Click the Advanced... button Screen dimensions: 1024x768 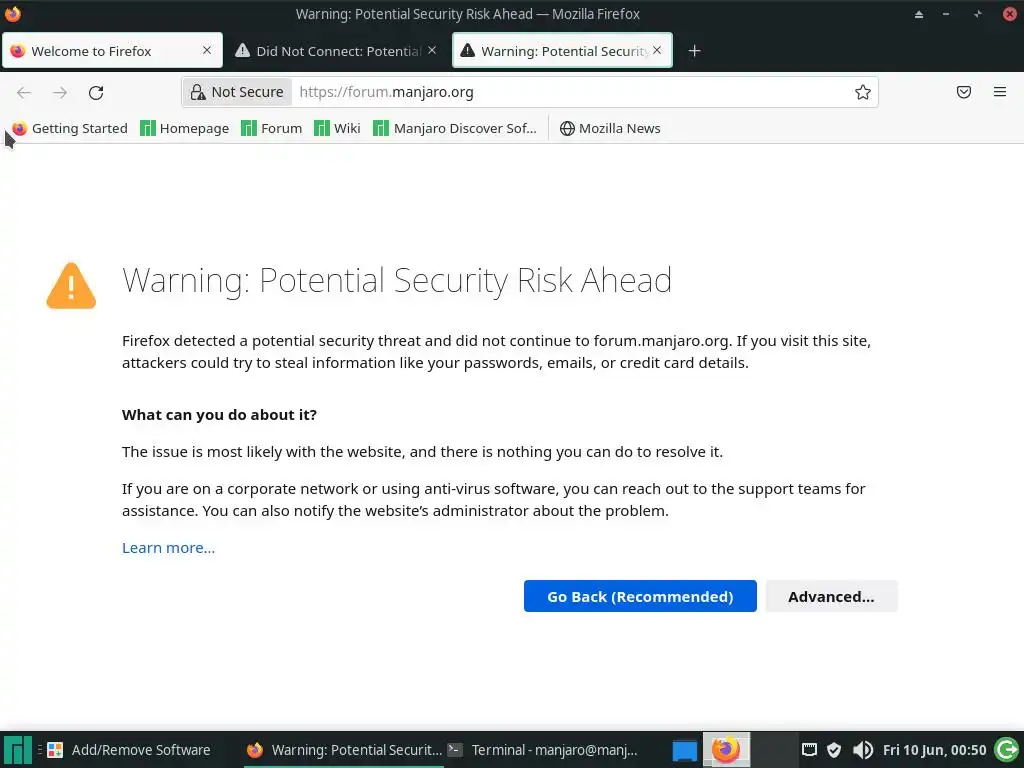pyautogui.click(x=831, y=596)
